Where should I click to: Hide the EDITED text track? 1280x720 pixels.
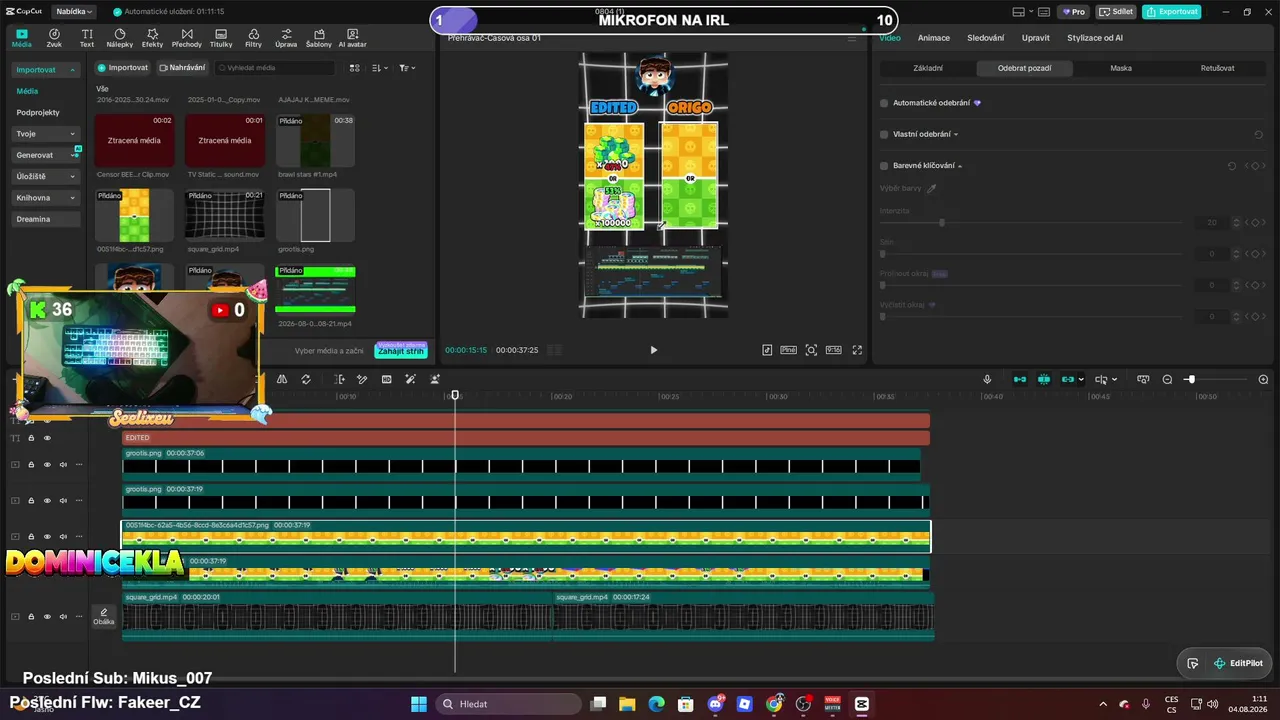[x=47, y=438]
